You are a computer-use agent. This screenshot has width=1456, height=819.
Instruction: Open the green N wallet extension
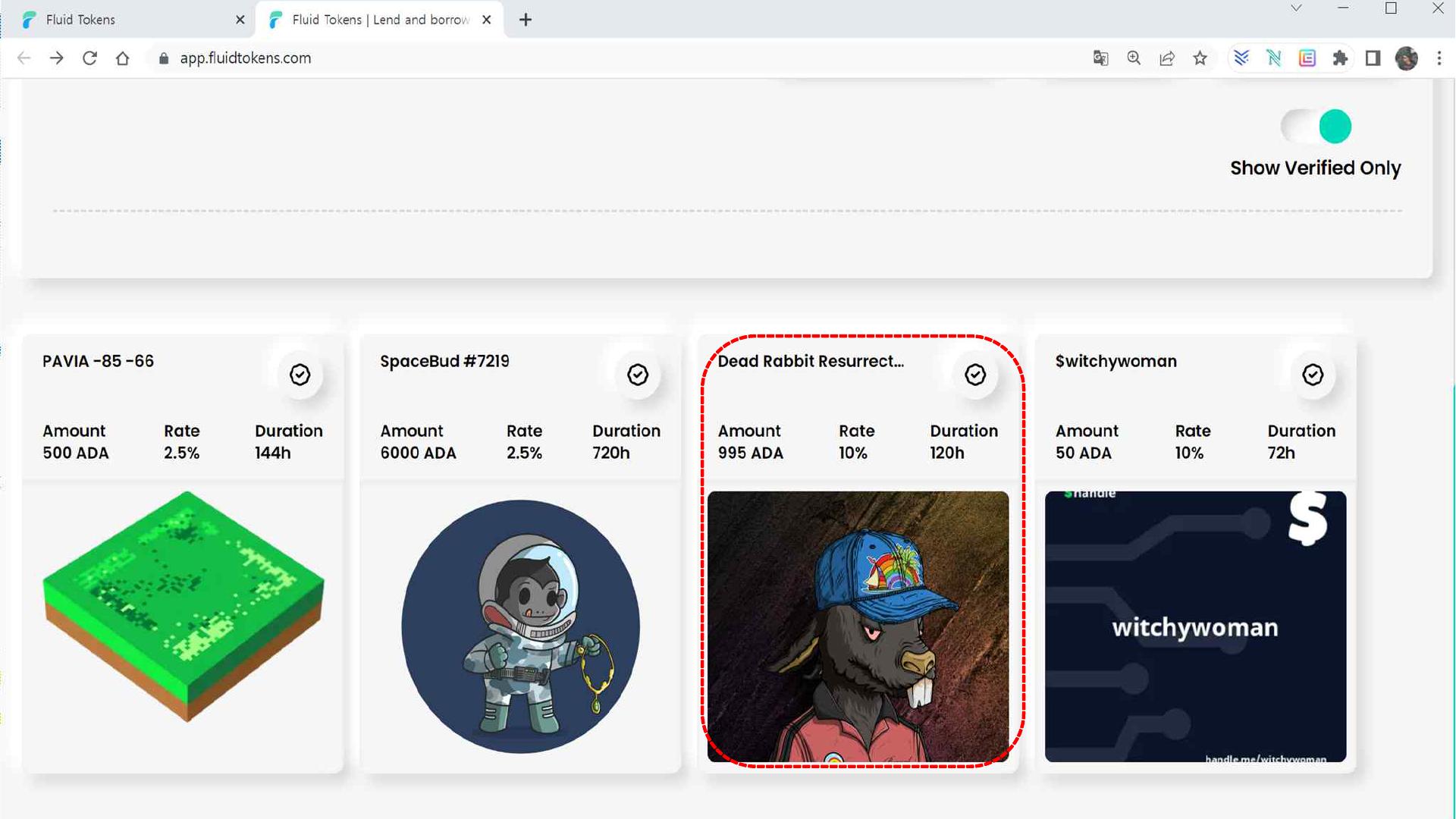pos(1274,58)
